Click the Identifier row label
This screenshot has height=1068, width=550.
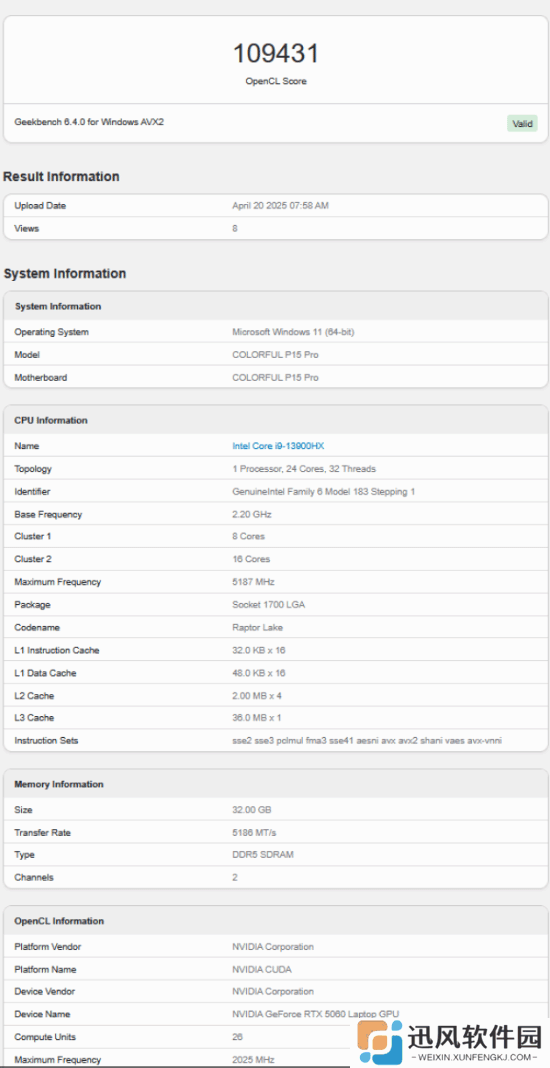(x=33, y=492)
